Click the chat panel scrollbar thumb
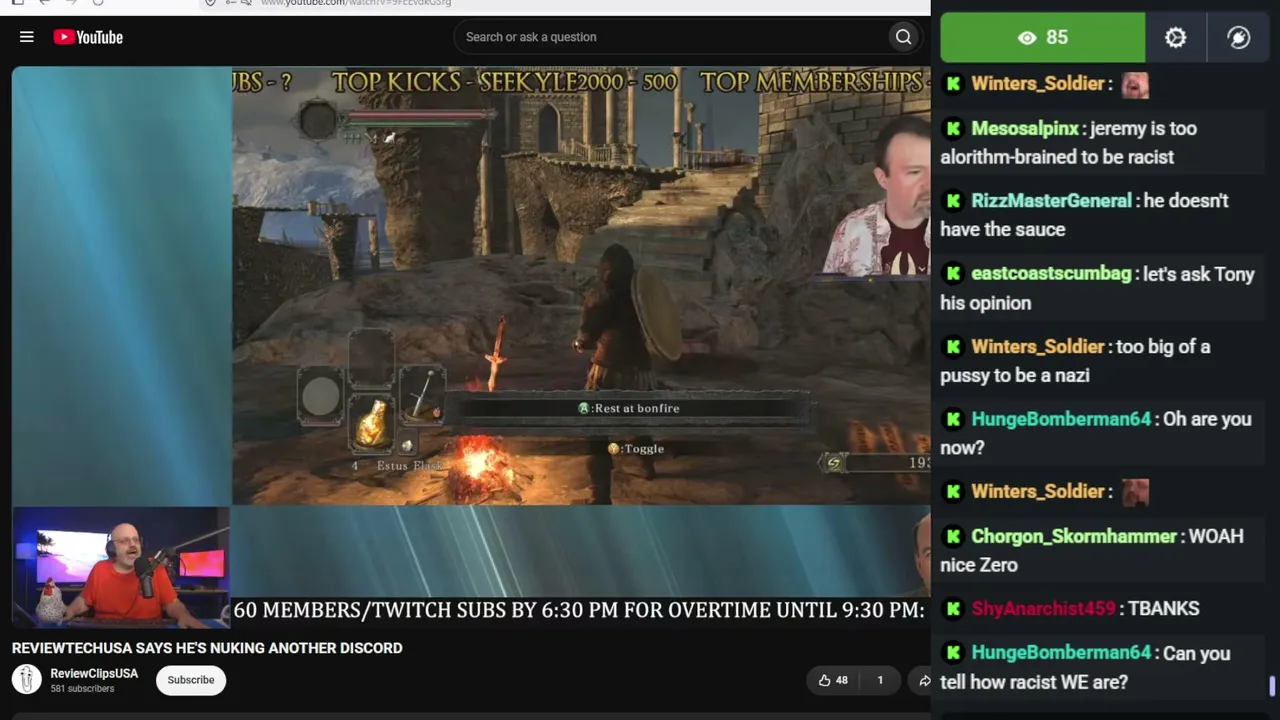This screenshot has height=720, width=1280. tap(1272, 686)
